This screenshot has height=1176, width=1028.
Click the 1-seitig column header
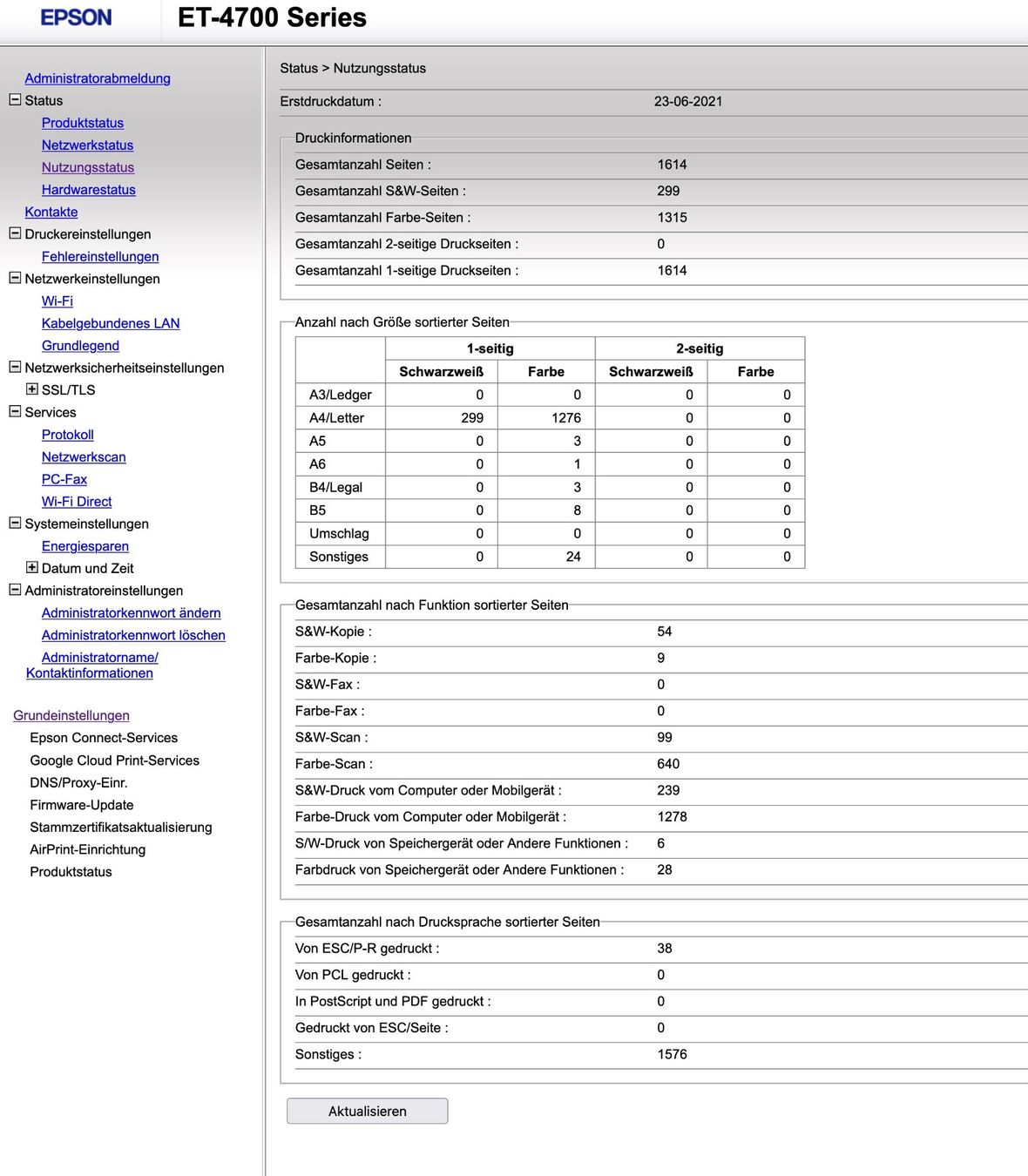click(x=490, y=348)
